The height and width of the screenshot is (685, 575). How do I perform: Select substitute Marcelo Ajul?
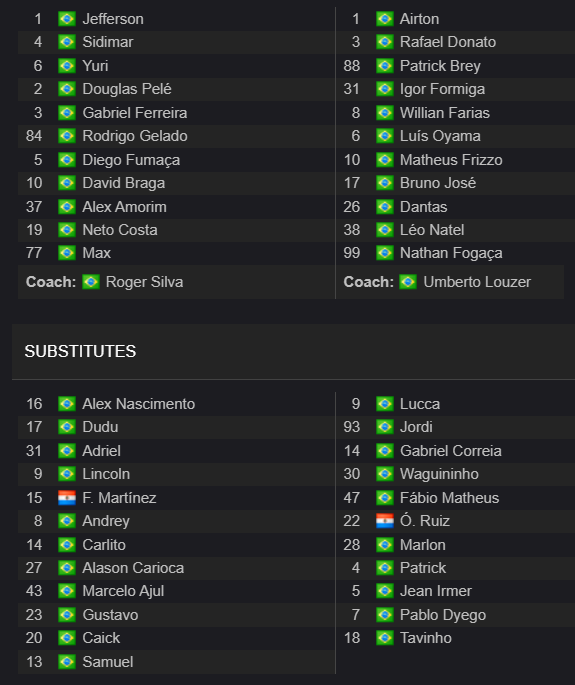tap(123, 591)
